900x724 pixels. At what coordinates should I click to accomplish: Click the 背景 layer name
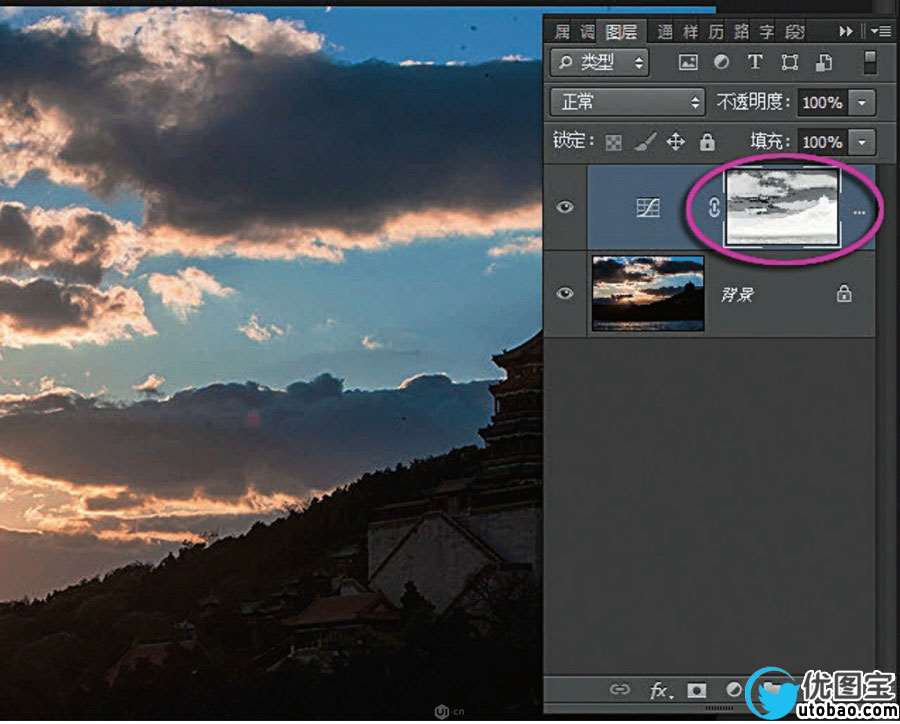coord(737,295)
